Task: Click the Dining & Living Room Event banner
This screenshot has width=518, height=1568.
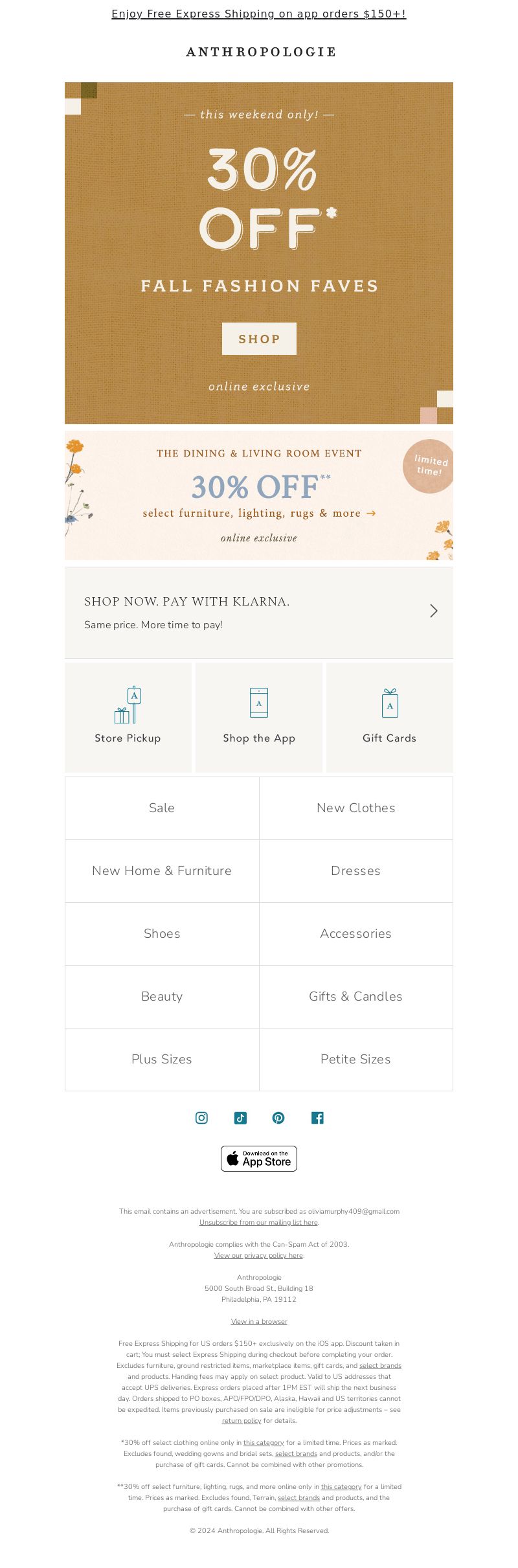Action: pos(259,495)
